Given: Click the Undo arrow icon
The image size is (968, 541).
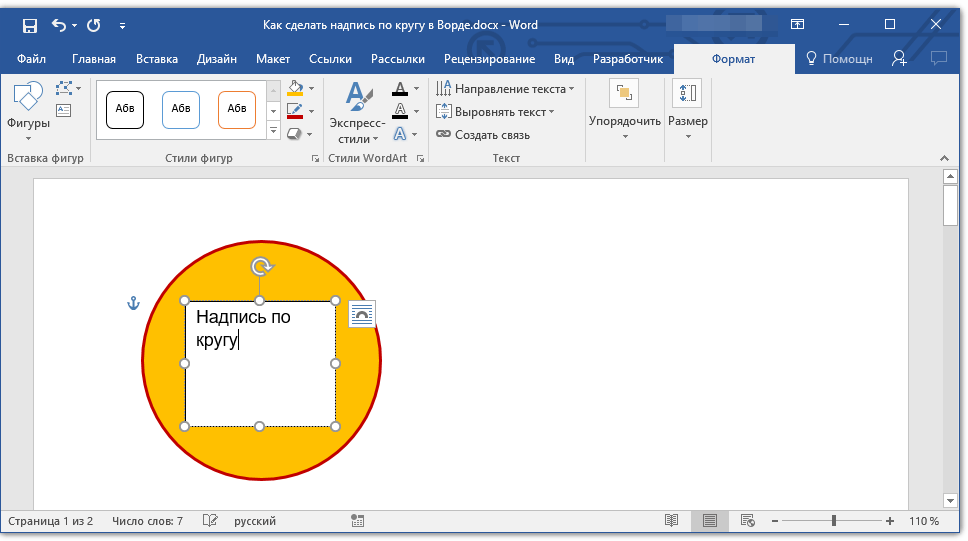Looking at the screenshot, I should click(58, 24).
